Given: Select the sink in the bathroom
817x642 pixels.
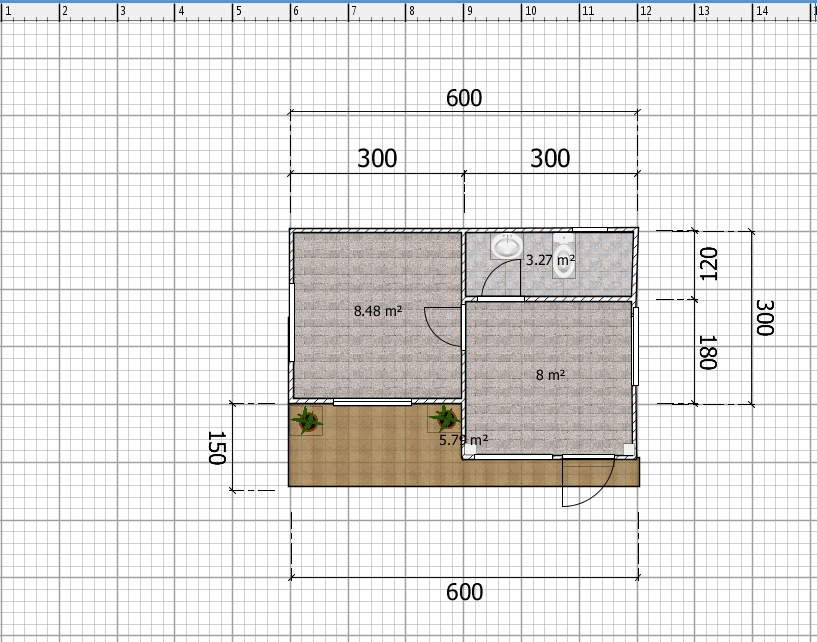Looking at the screenshot, I should [507, 247].
